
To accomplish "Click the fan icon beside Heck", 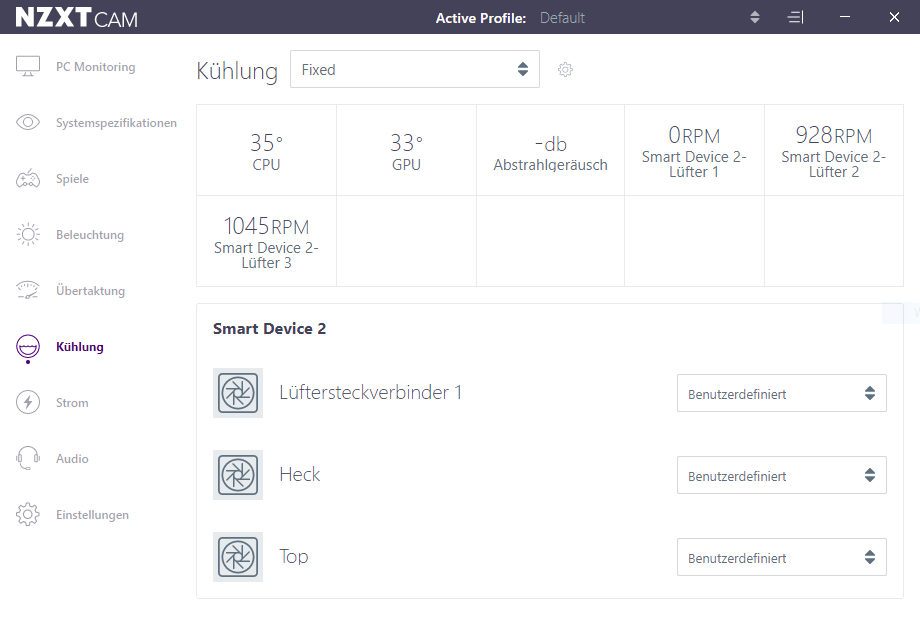I will (x=238, y=475).
